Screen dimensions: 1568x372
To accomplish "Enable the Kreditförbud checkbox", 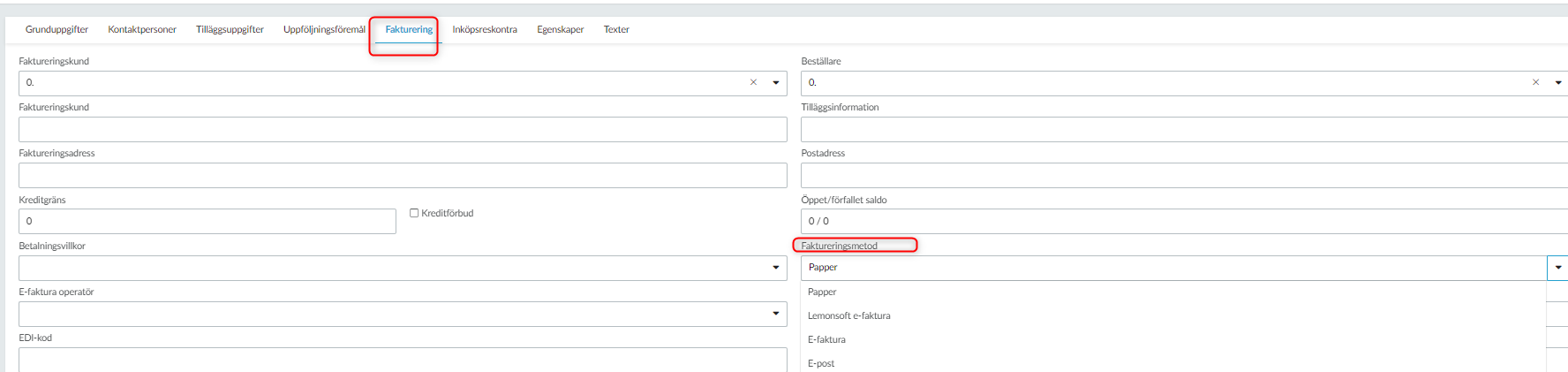I will (414, 213).
